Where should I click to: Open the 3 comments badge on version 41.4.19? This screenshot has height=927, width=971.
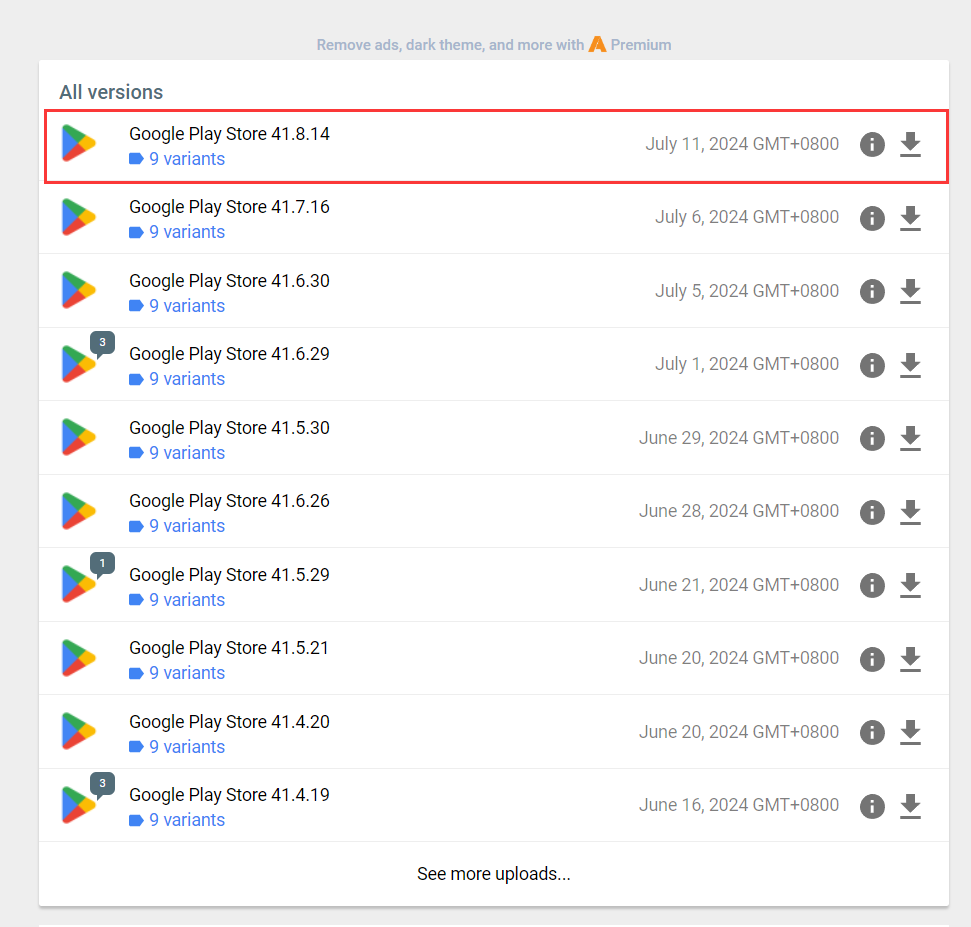(x=102, y=784)
